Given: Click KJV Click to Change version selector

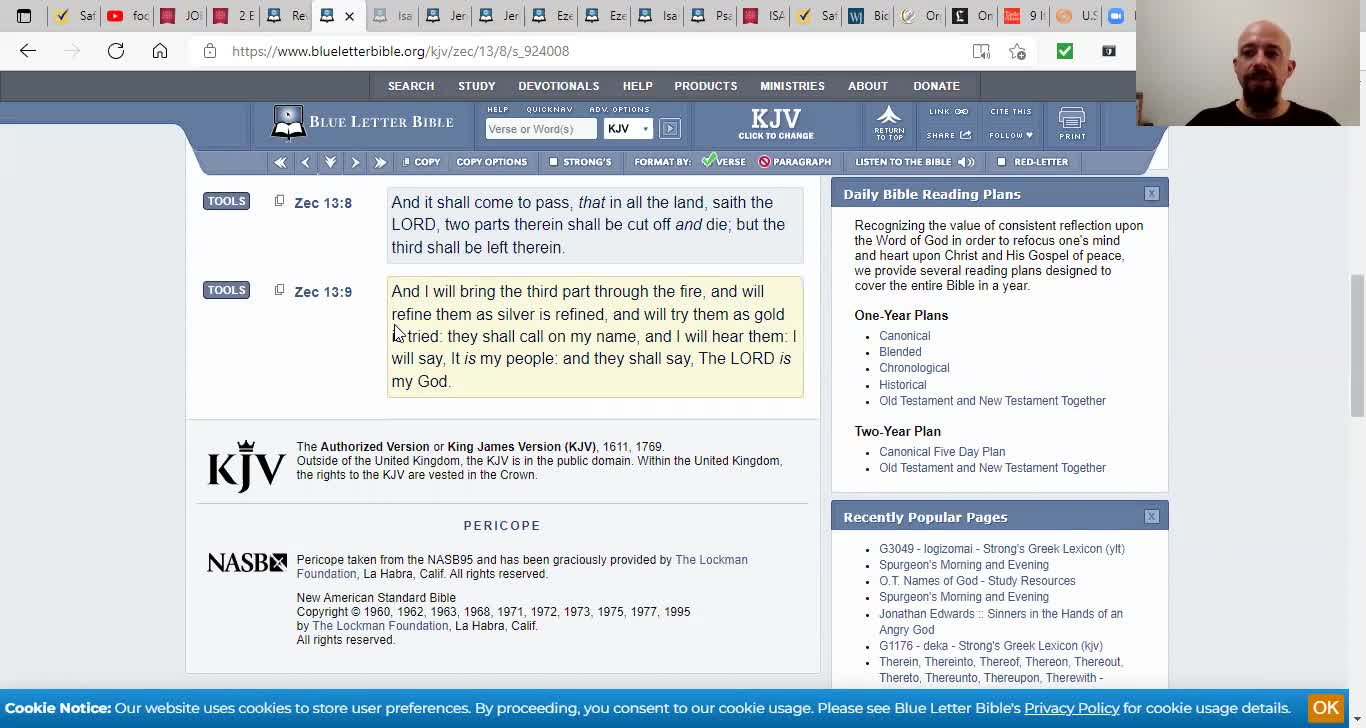Looking at the screenshot, I should click(776, 124).
